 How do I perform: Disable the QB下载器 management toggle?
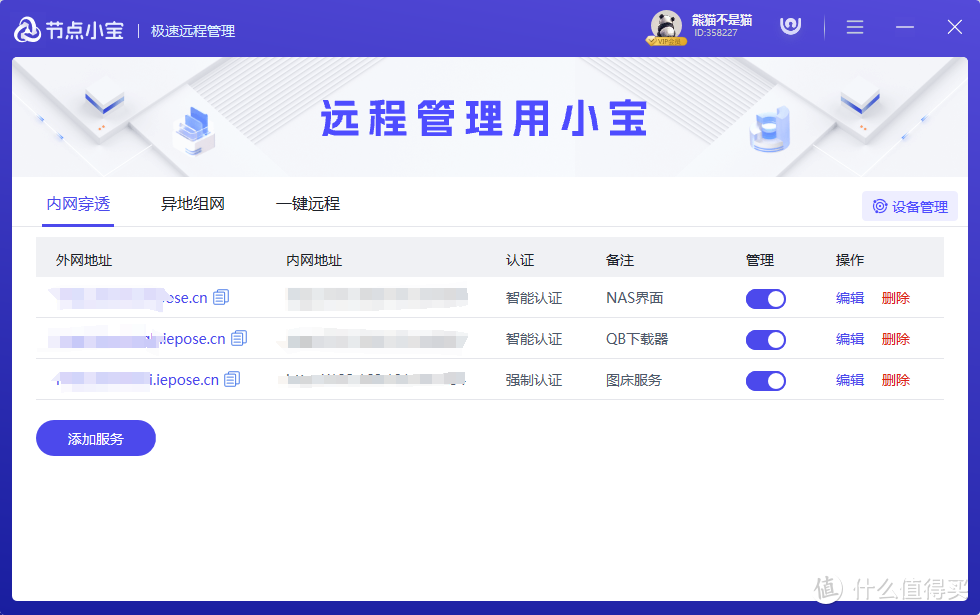tap(765, 338)
